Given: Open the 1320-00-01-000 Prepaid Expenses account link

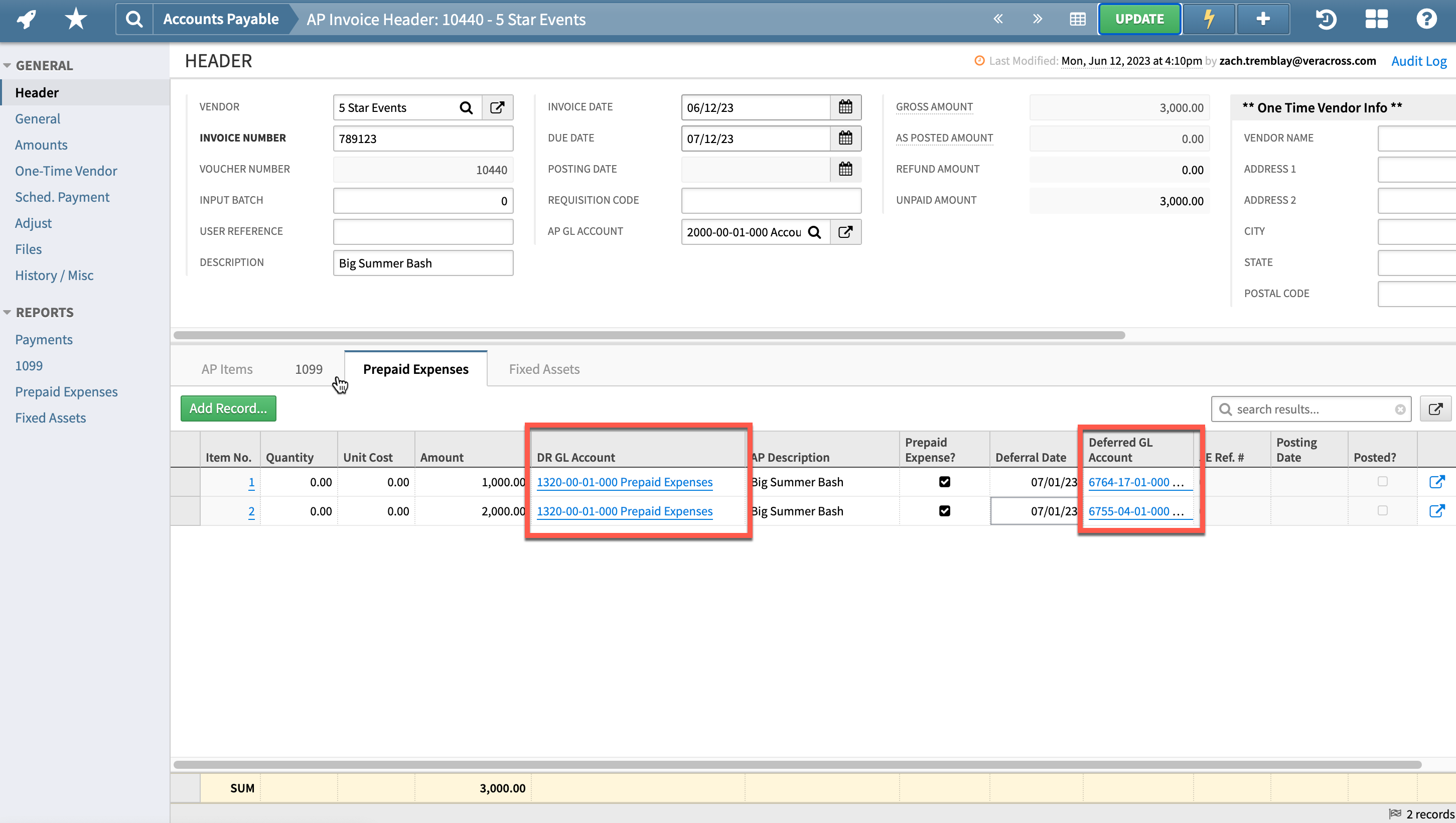Looking at the screenshot, I should coord(625,482).
